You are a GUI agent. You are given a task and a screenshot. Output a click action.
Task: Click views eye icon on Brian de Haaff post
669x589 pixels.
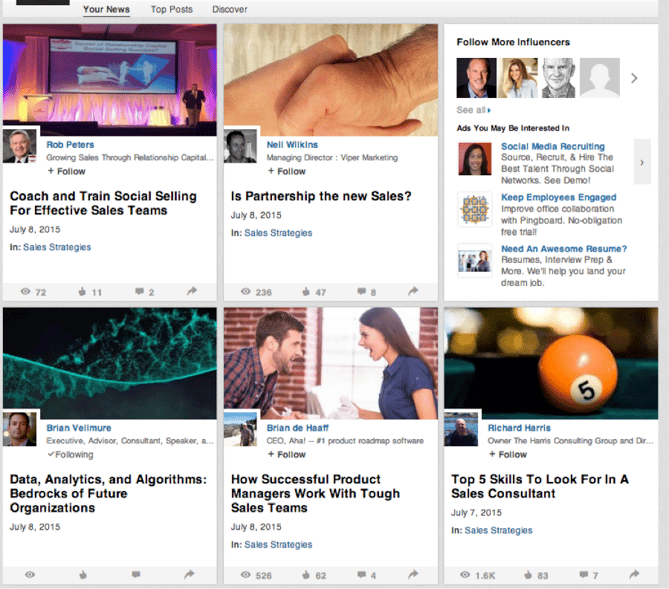(246, 574)
